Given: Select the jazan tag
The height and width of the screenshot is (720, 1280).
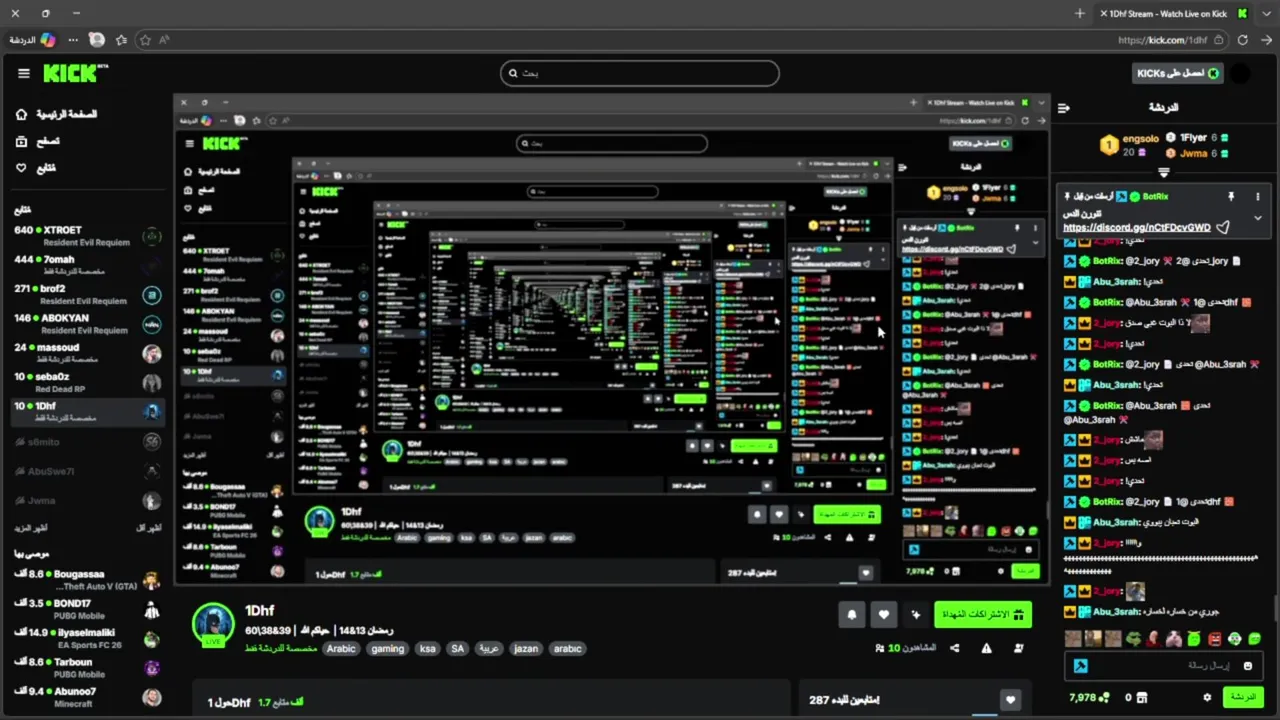Looking at the screenshot, I should click(526, 648).
